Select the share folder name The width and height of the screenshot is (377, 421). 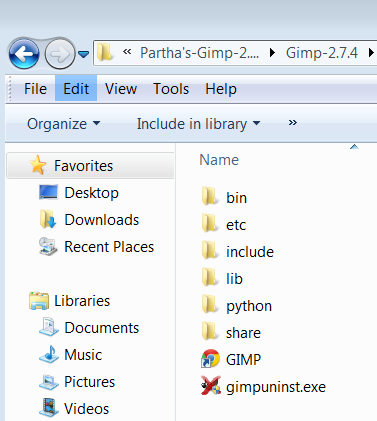click(243, 333)
